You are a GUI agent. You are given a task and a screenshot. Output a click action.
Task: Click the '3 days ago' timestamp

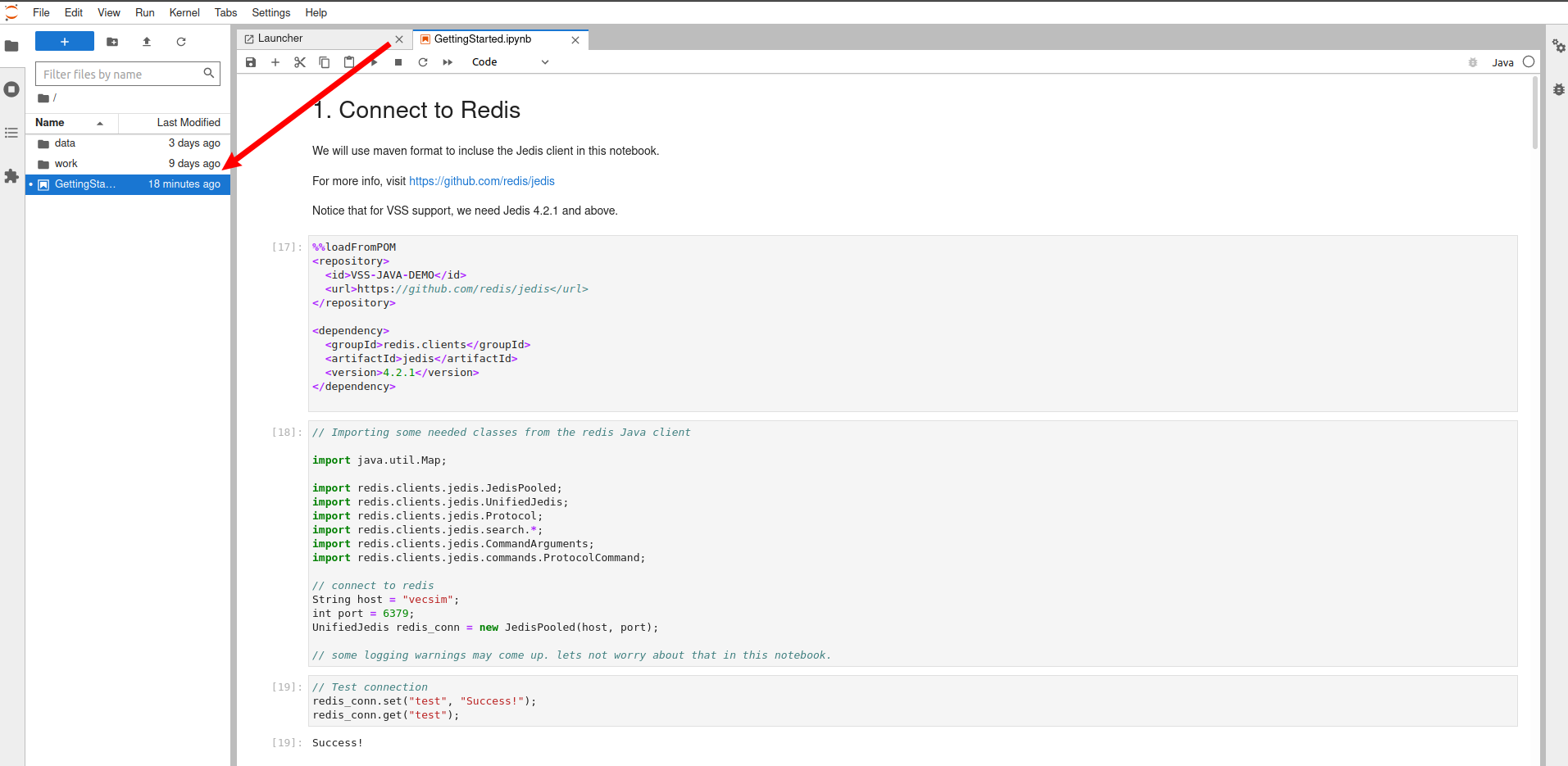(x=194, y=143)
